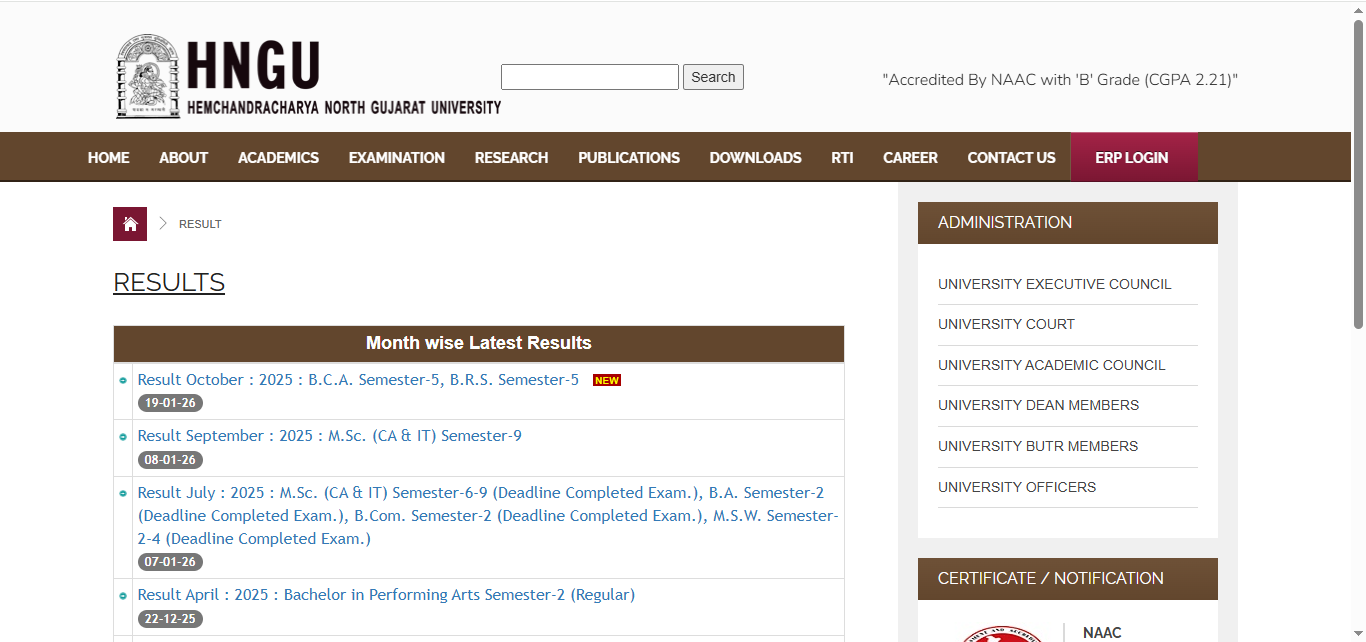Open the EXAMINATION menu
This screenshot has width=1366, height=642.
point(396,158)
